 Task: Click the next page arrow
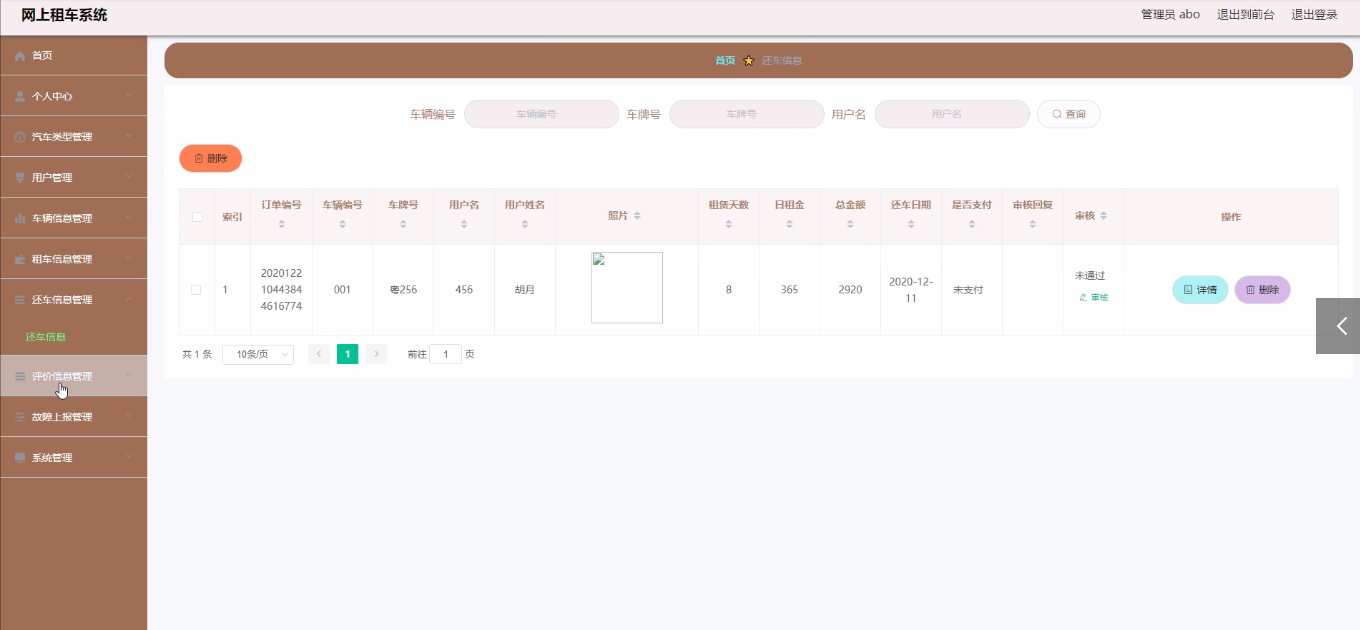(x=376, y=354)
